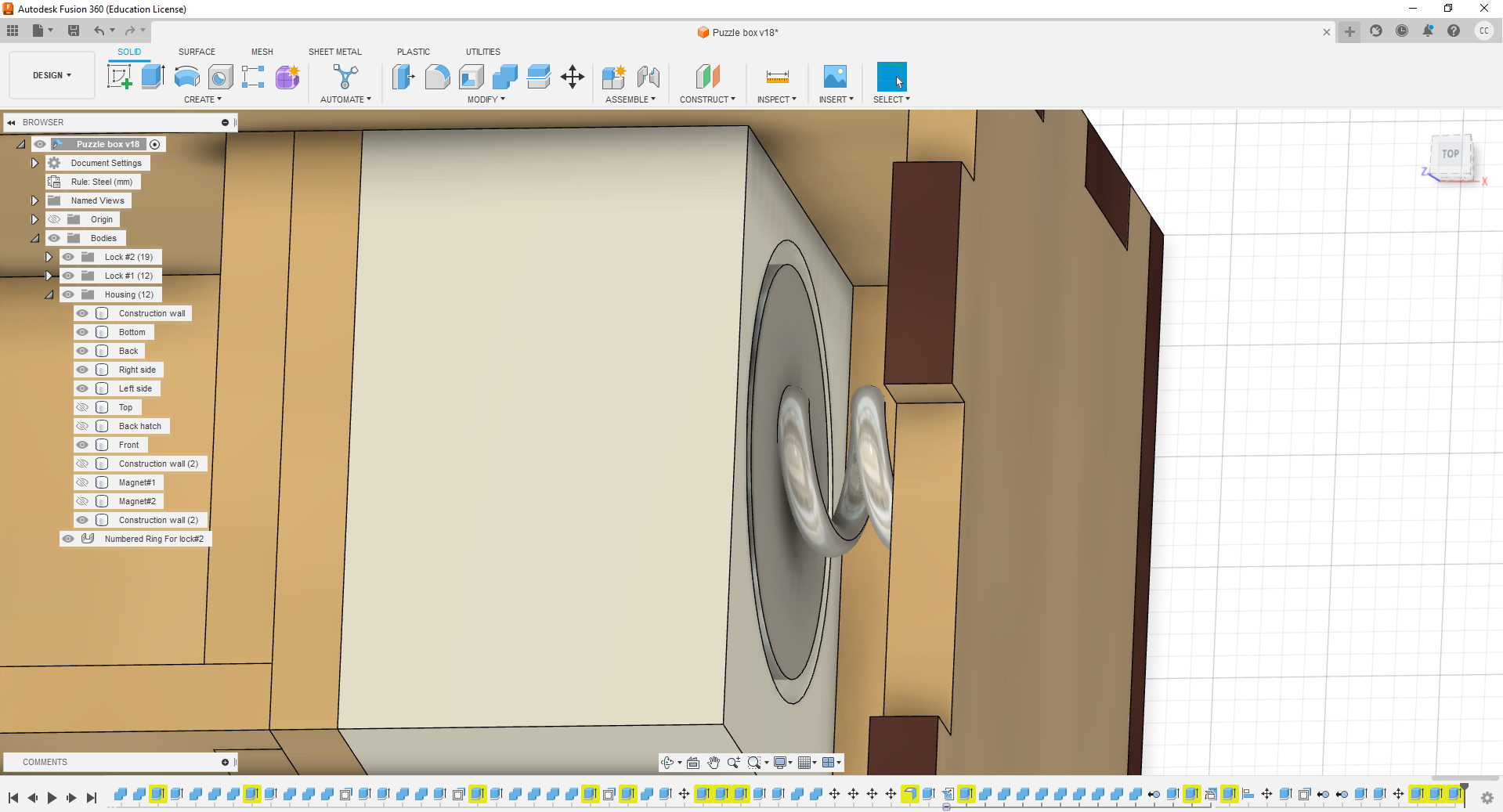
Task: Switch to the SHEET METAL tab
Action: pos(334,51)
